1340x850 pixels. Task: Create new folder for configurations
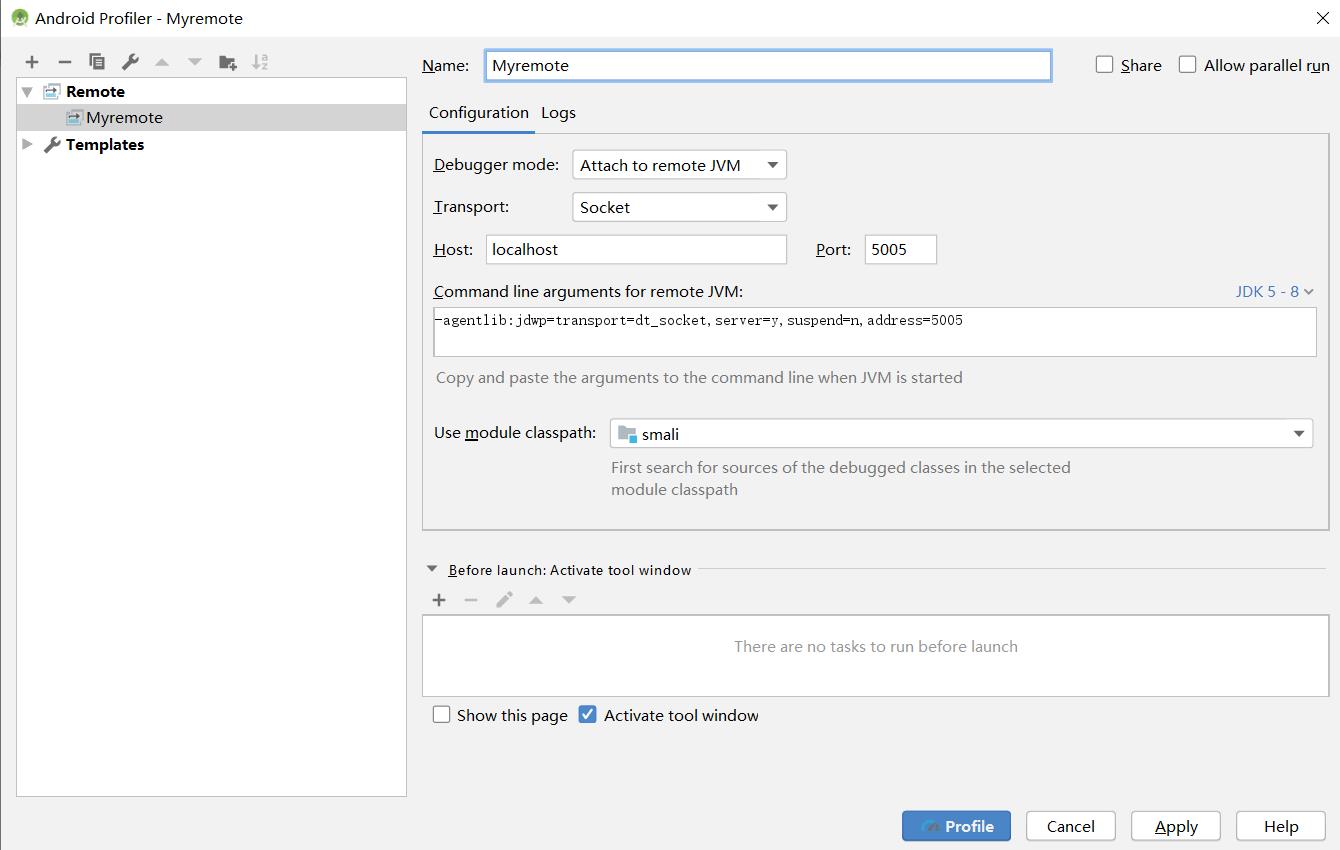tap(228, 62)
